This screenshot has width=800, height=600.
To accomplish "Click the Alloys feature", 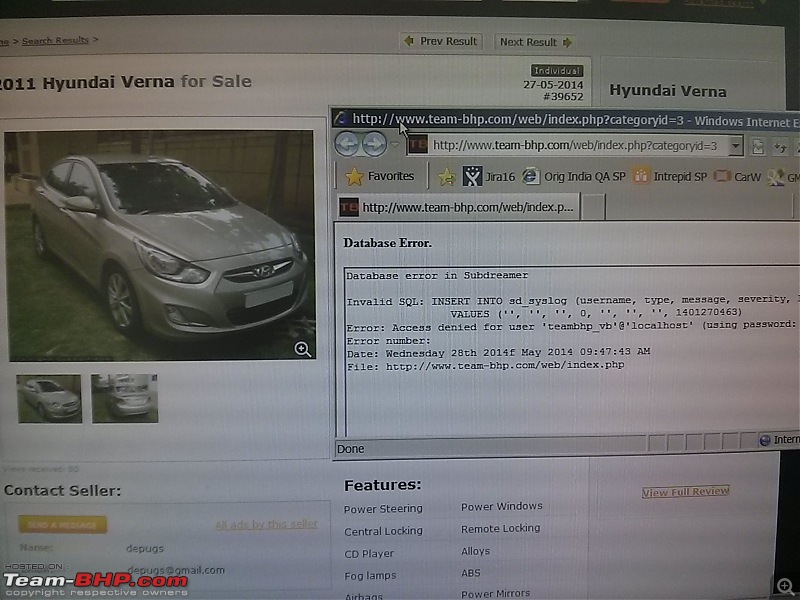I will tap(476, 551).
